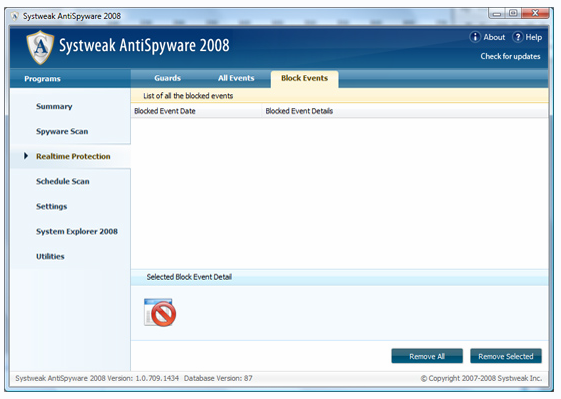
Task: Click the About info icon
Action: tap(475, 37)
